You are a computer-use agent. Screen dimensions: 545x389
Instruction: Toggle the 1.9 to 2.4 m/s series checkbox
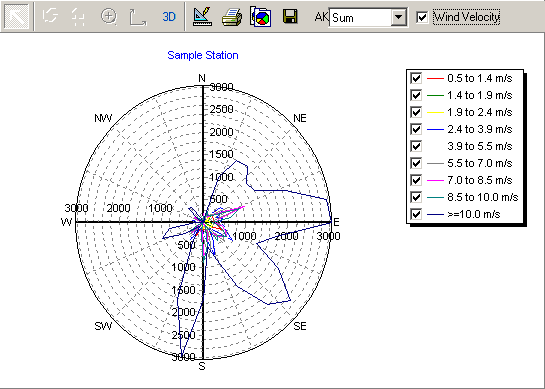tap(416, 112)
